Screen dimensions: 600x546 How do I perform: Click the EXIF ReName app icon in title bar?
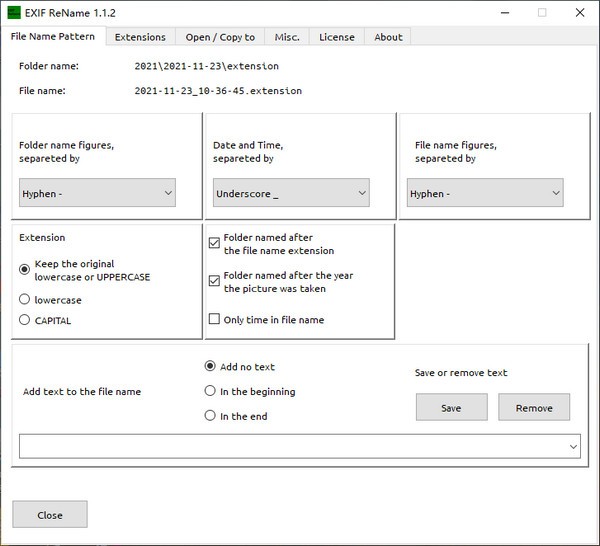pos(15,13)
